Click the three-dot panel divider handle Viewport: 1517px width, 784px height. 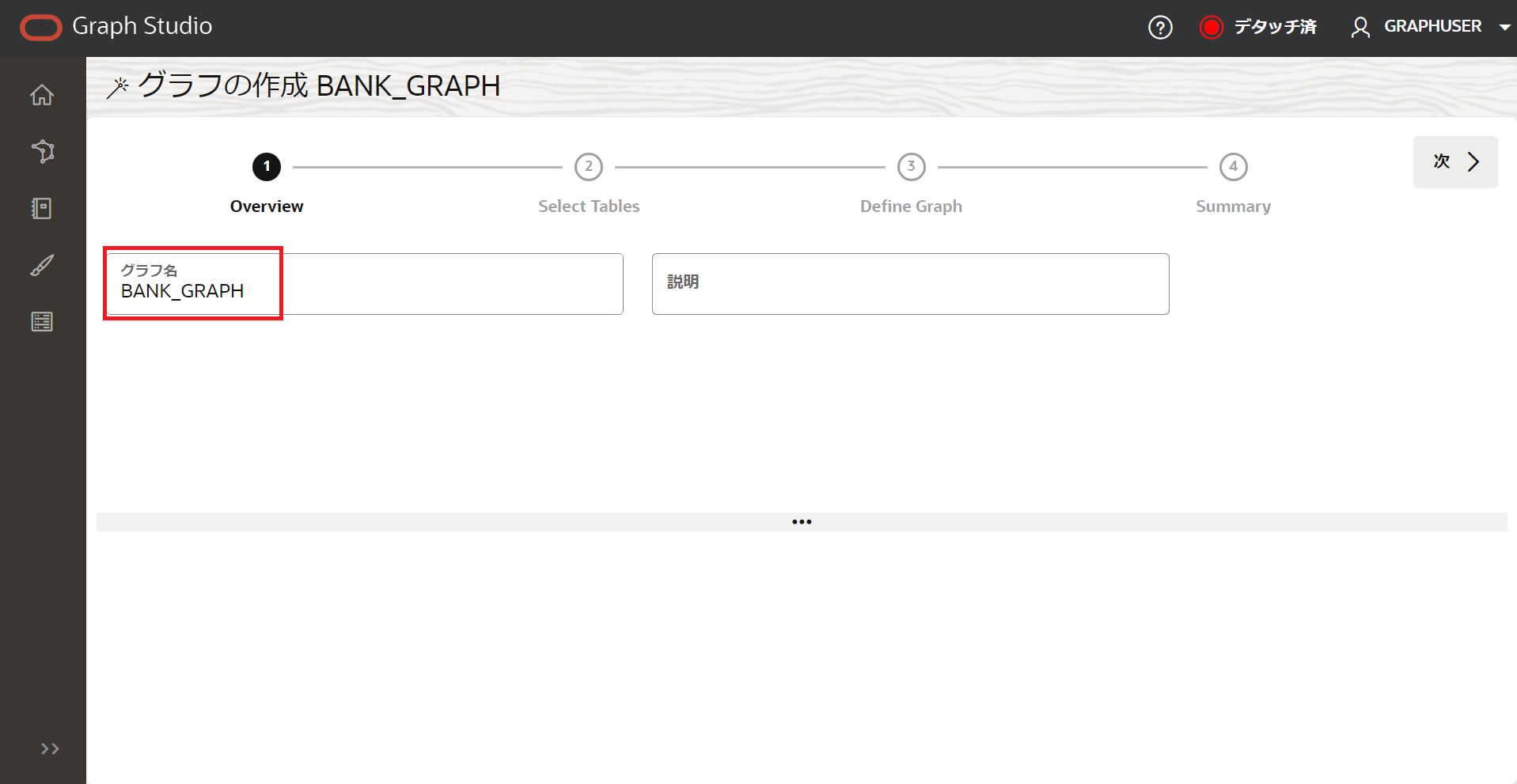pos(802,522)
